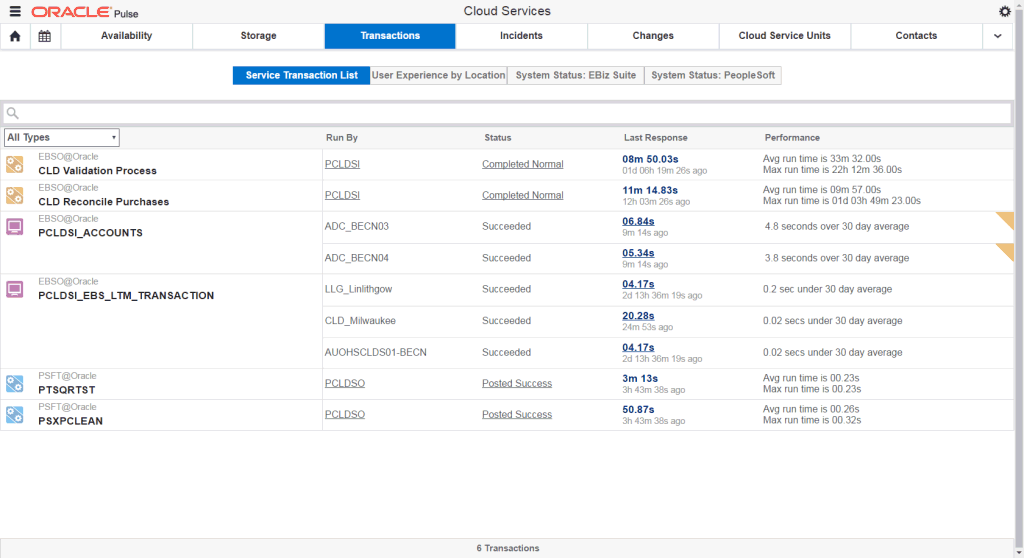
Task: Click the Run By column header
Action: (342, 138)
